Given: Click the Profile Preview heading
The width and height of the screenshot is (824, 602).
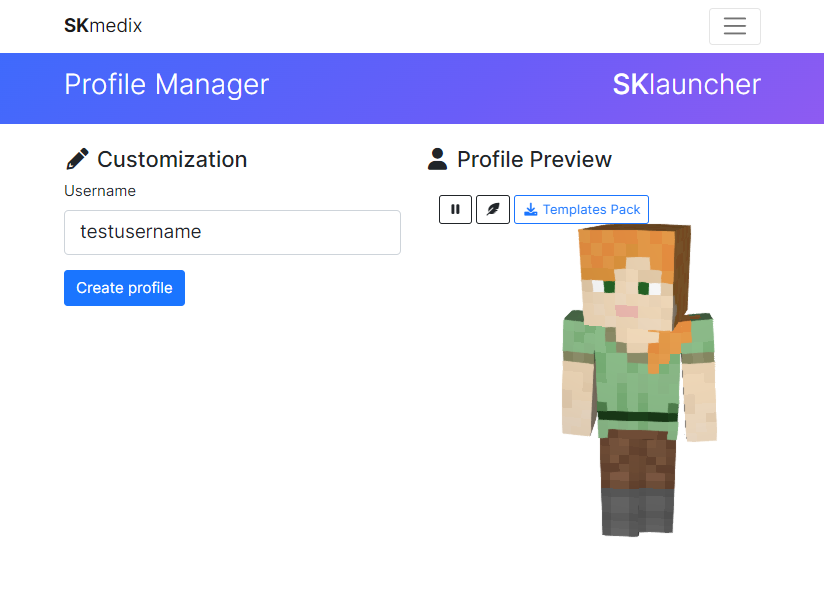Looking at the screenshot, I should pos(520,160).
